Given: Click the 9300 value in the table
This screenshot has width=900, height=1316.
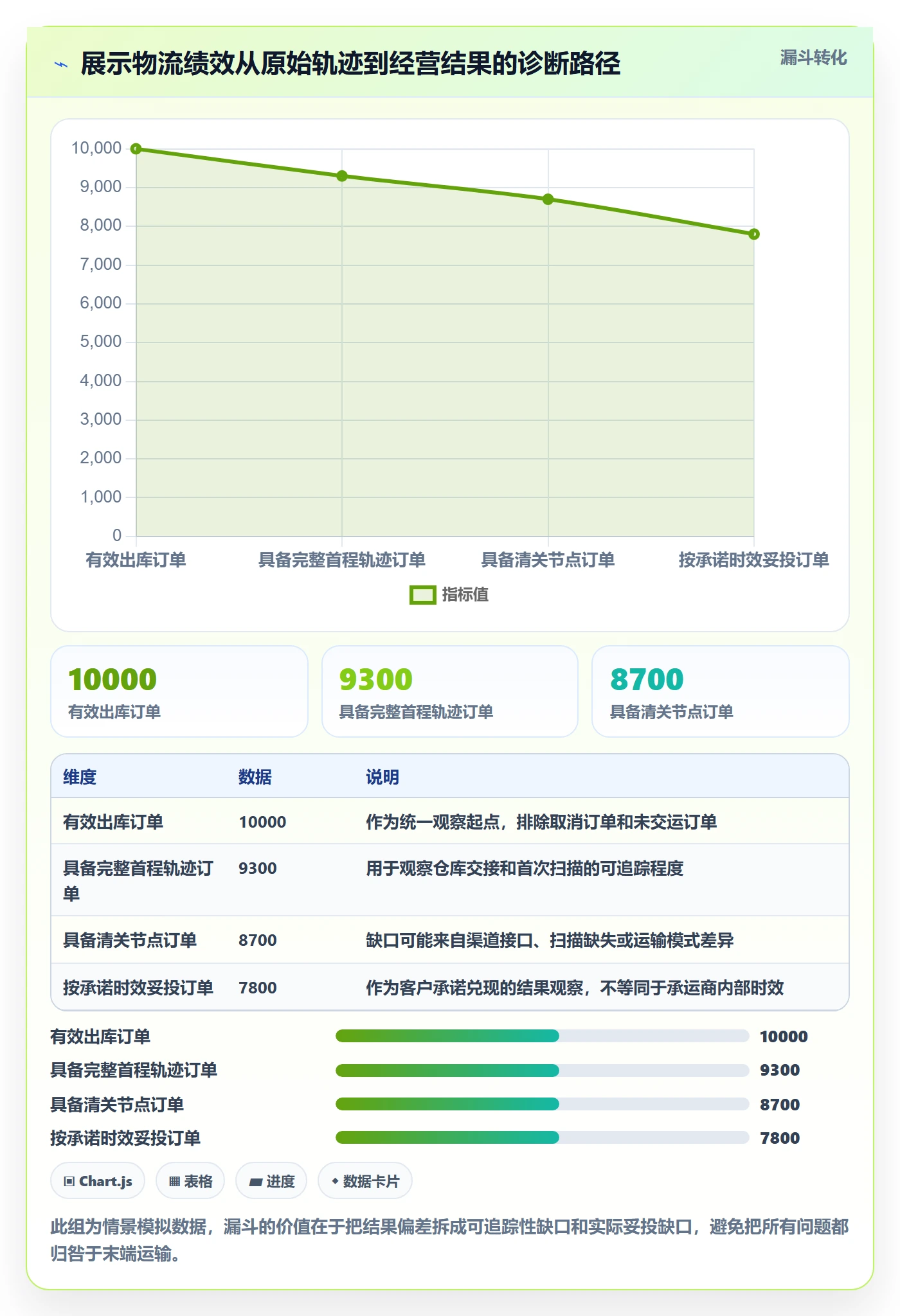Looking at the screenshot, I should (258, 868).
